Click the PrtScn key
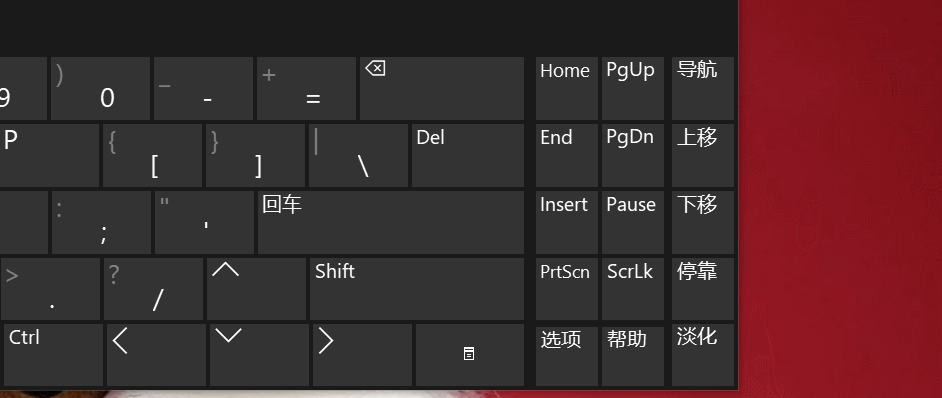 coord(567,289)
